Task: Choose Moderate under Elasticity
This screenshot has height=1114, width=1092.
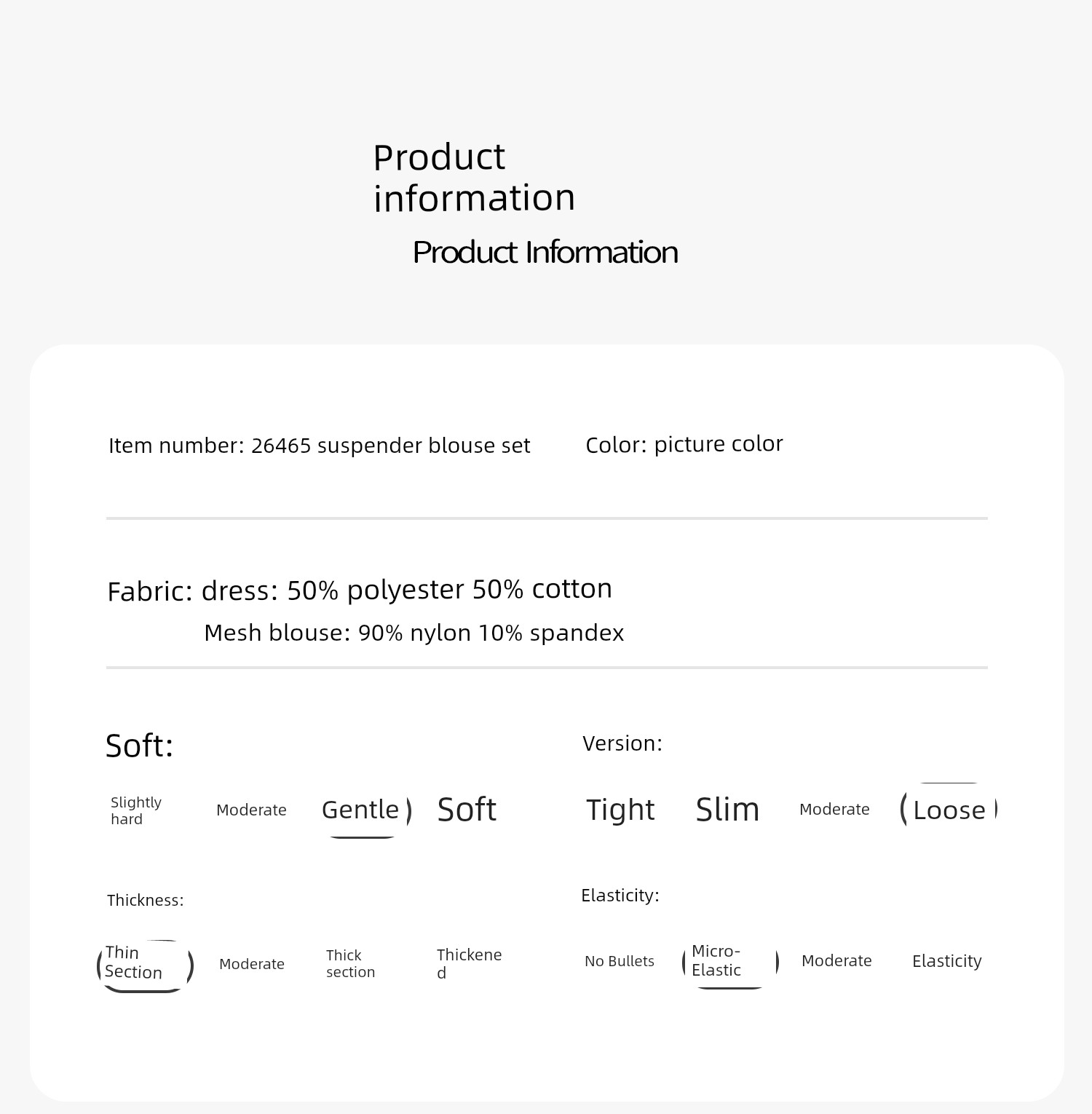Action: click(836, 961)
